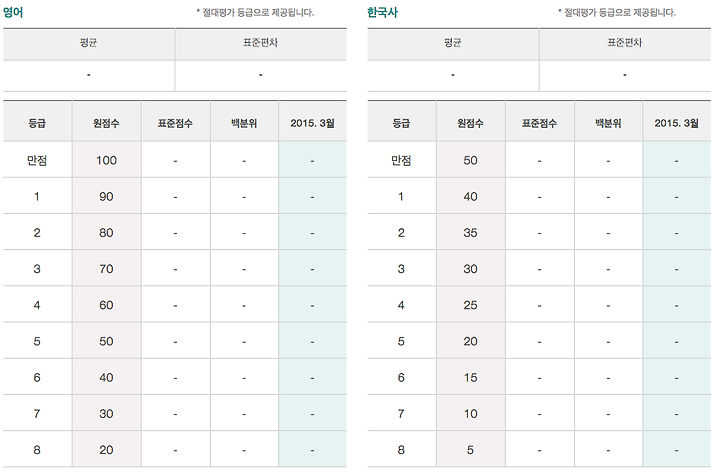The width and height of the screenshot is (720, 474).
Task: Select the 영어 raw score 30 for grade 7
Action: click(106, 414)
